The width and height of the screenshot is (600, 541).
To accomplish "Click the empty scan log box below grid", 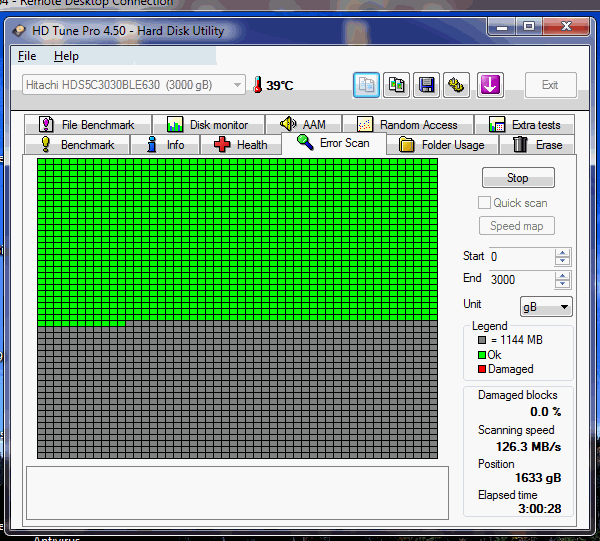I will coord(237,493).
